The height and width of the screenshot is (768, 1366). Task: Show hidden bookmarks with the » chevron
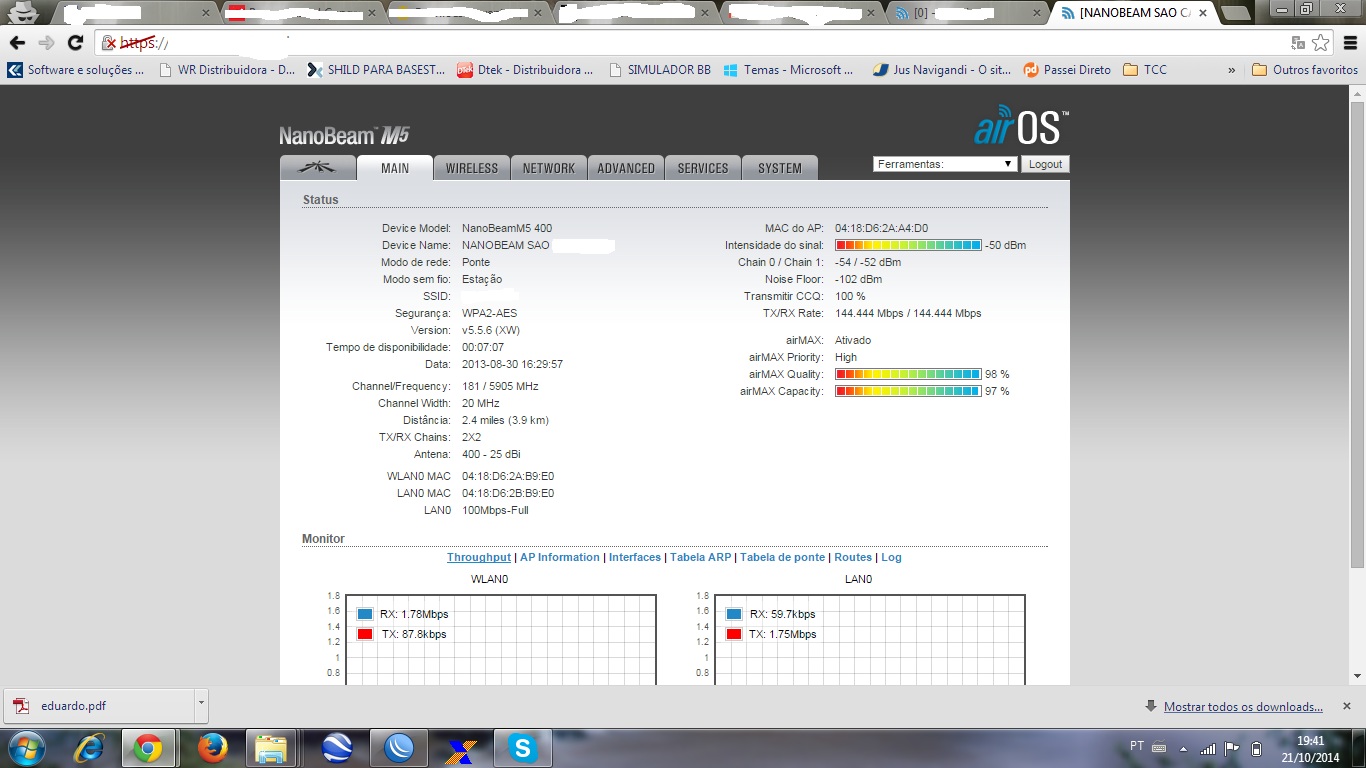tap(1231, 70)
